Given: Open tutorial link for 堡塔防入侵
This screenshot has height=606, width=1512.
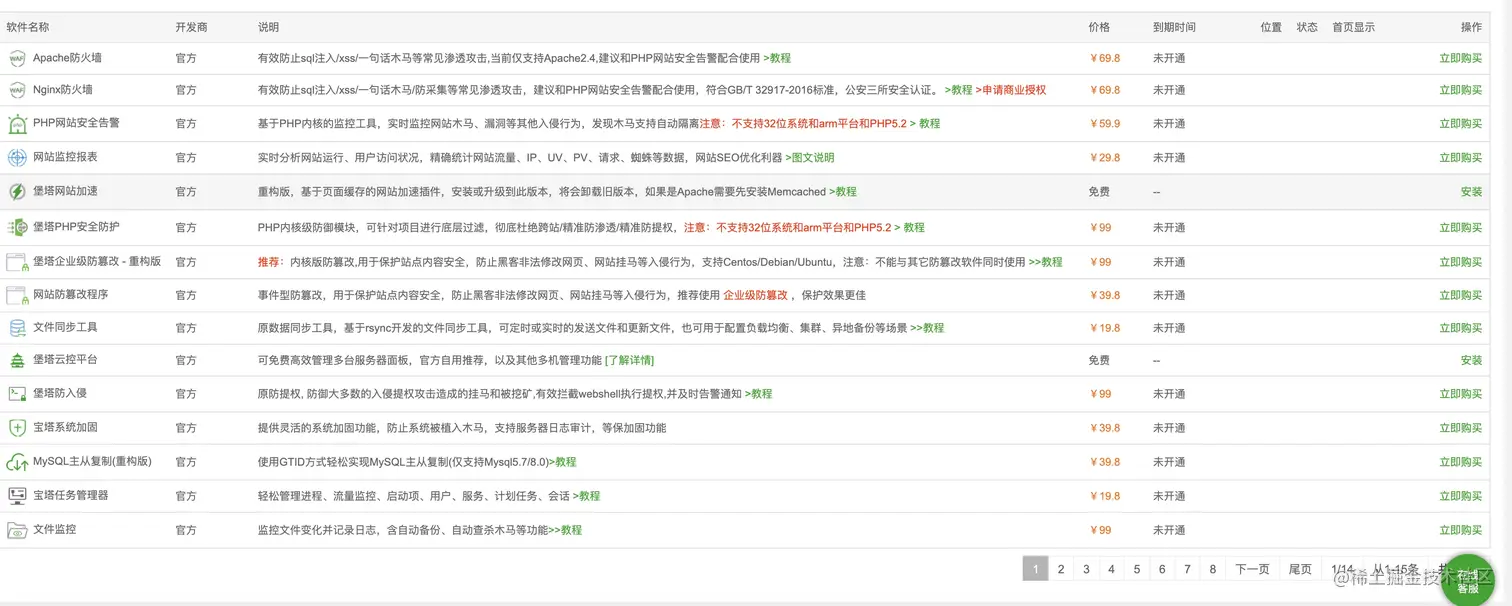Looking at the screenshot, I should point(758,394).
